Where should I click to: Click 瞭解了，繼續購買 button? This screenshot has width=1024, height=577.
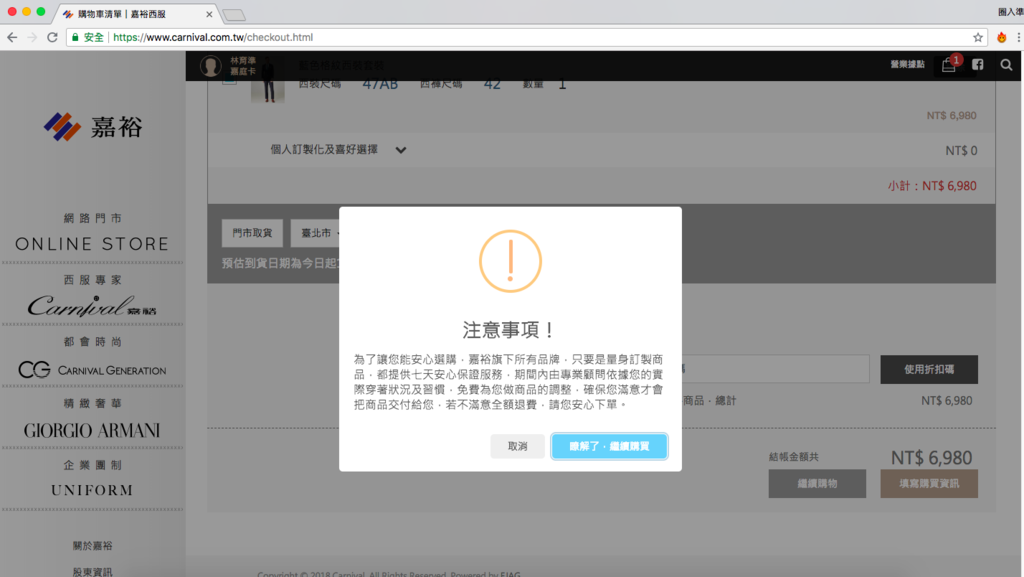point(609,446)
